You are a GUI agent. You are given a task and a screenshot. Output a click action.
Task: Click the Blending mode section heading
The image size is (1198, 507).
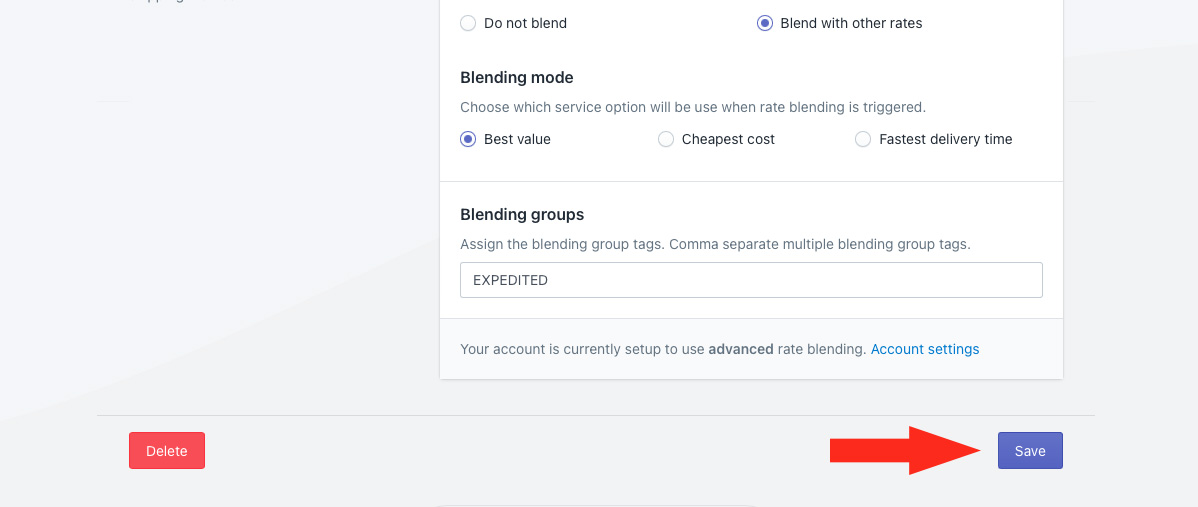click(517, 77)
